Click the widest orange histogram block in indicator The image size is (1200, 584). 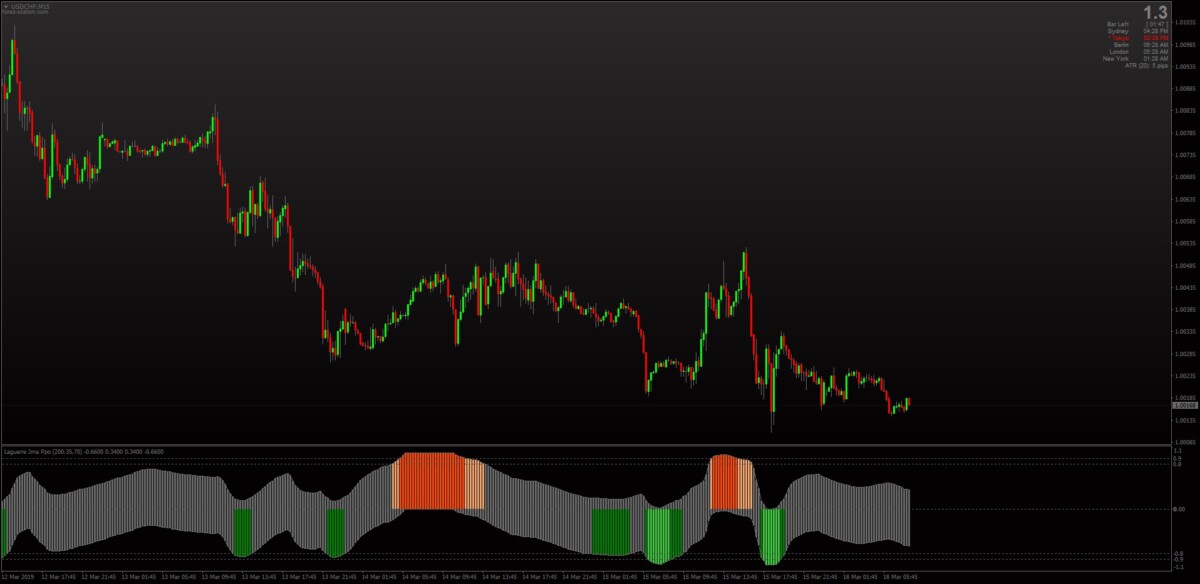[x=430, y=481]
